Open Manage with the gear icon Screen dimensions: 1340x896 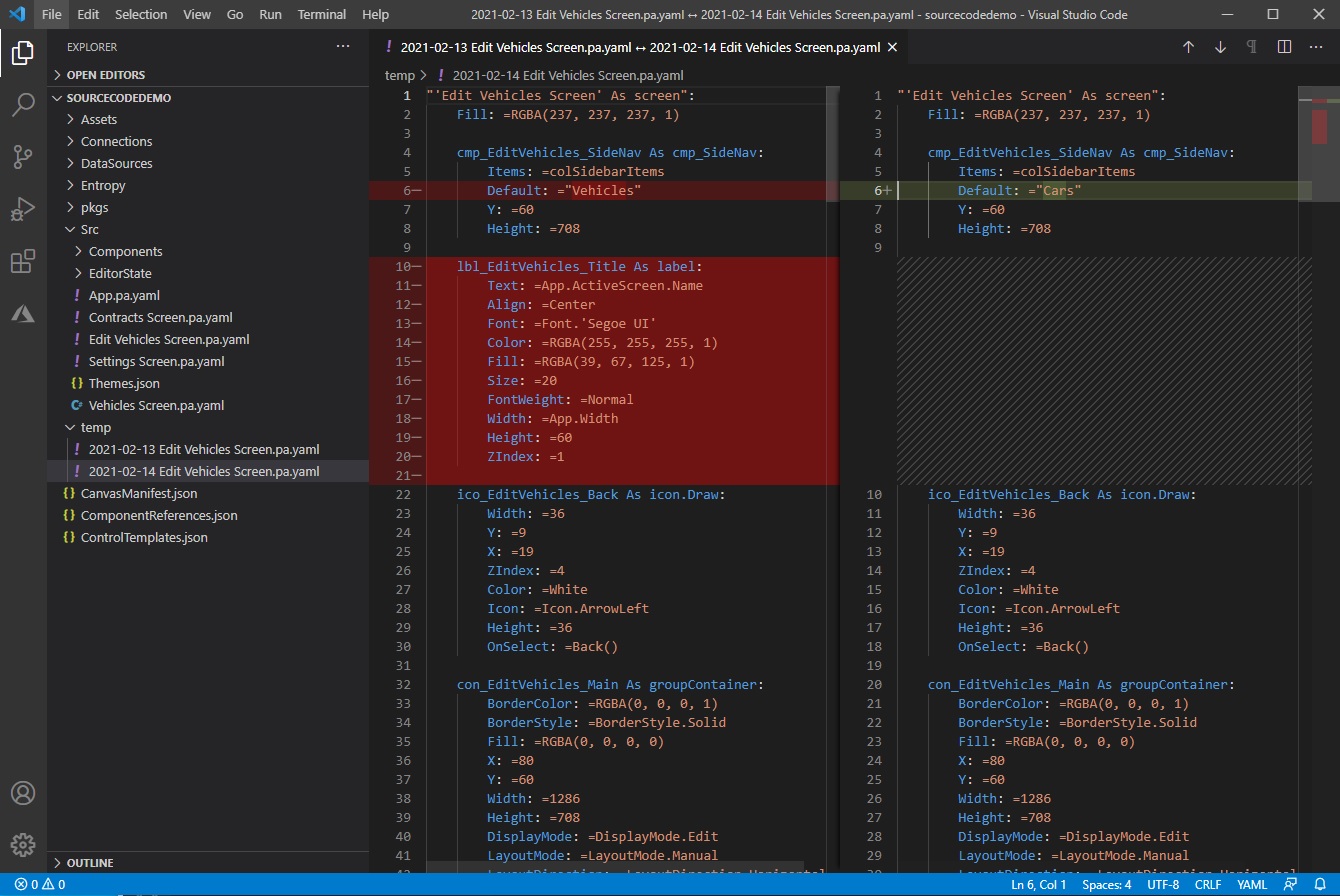23,844
